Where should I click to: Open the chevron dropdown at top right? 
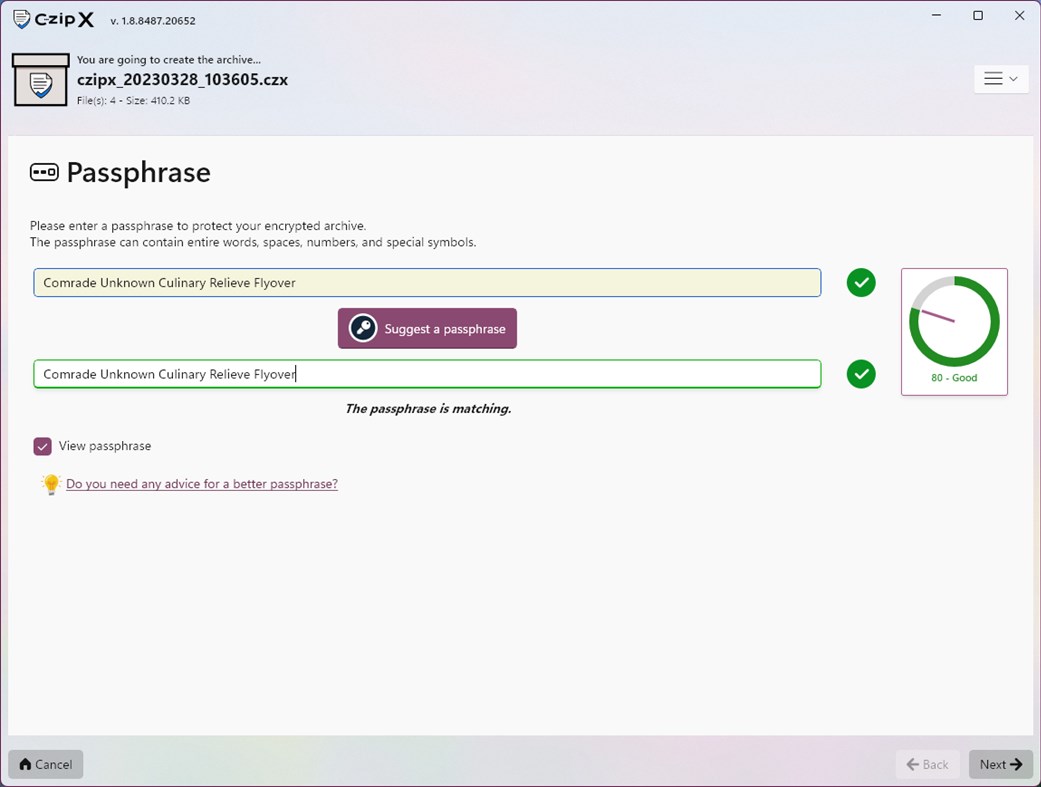(1012, 78)
